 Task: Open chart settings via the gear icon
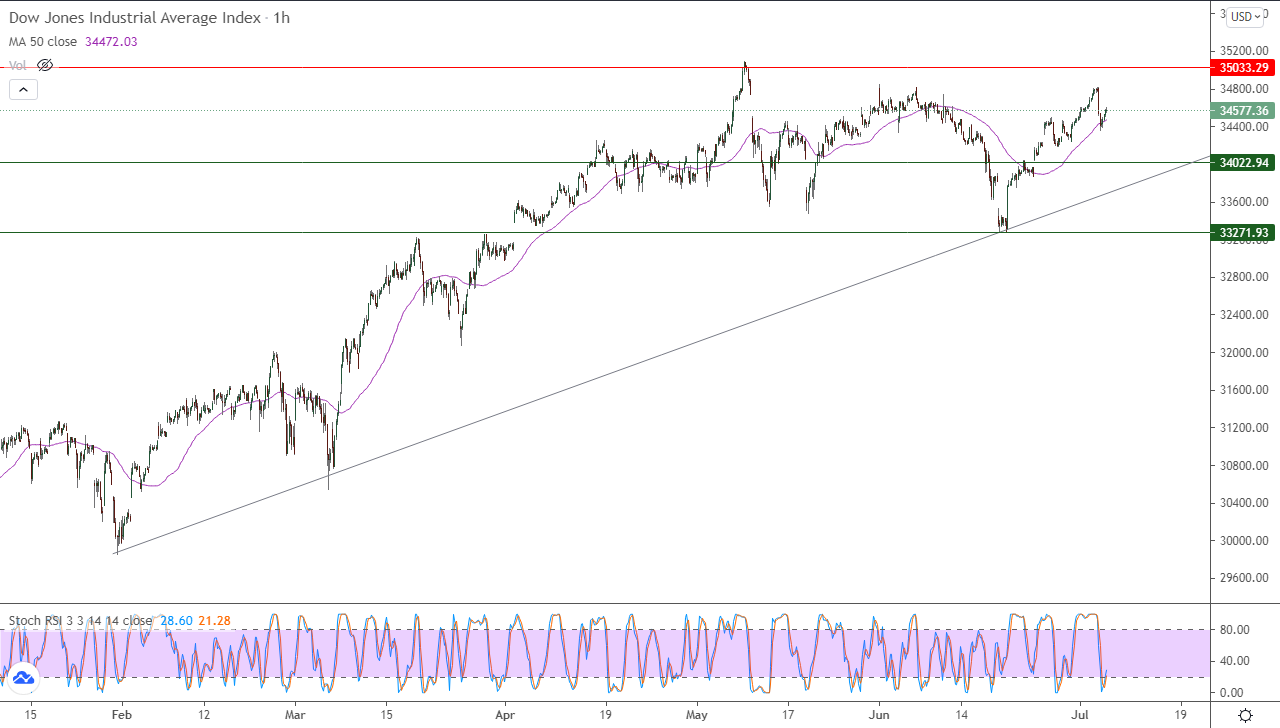(x=1245, y=714)
